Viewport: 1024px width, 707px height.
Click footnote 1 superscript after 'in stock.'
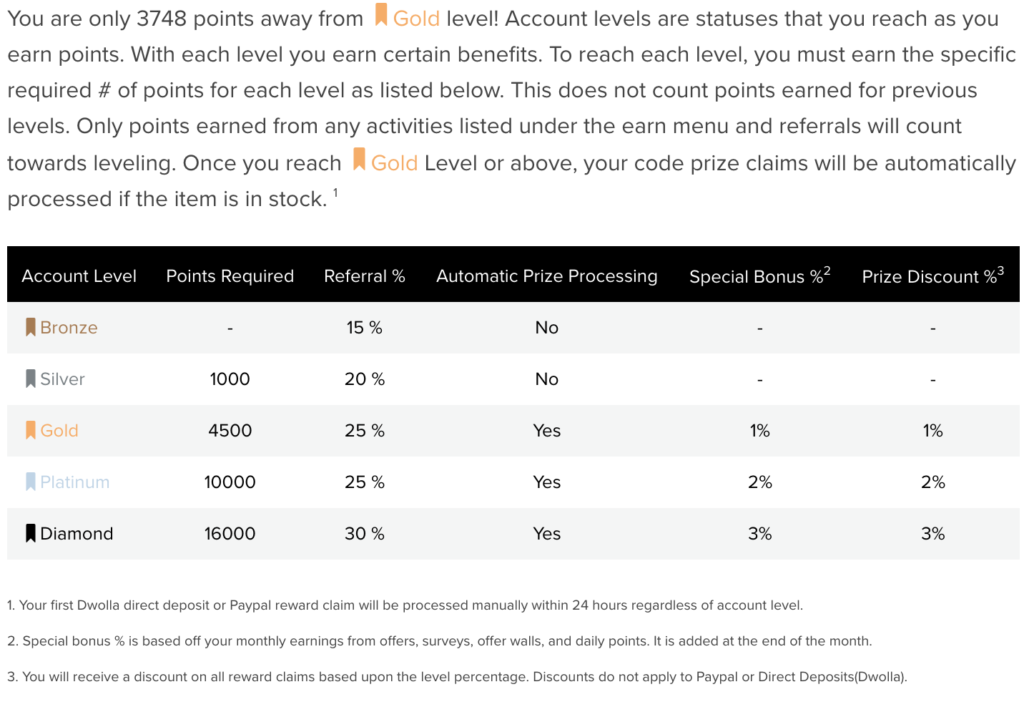pyautogui.click(x=335, y=192)
